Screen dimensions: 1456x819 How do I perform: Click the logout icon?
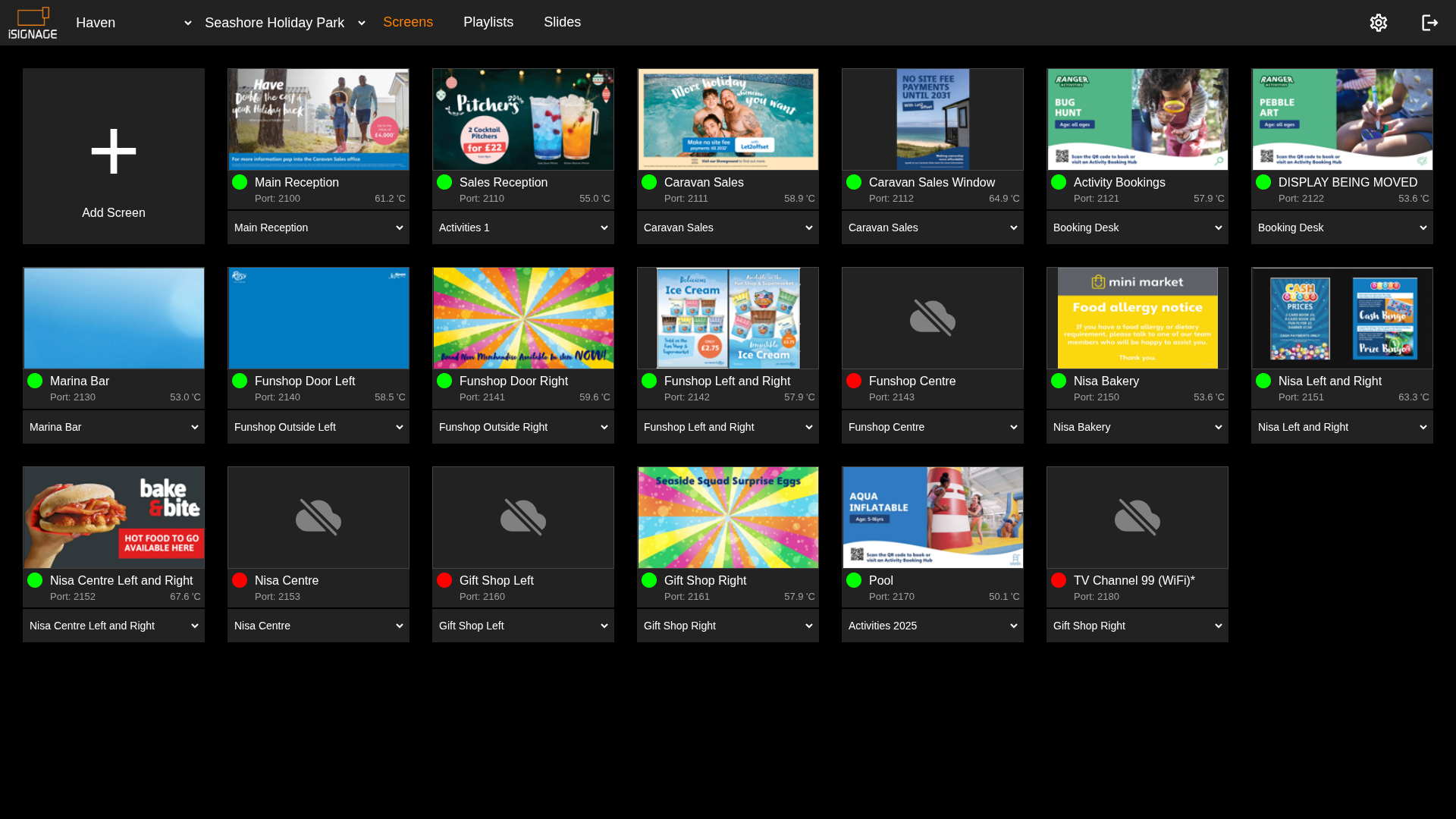pyautogui.click(x=1429, y=23)
